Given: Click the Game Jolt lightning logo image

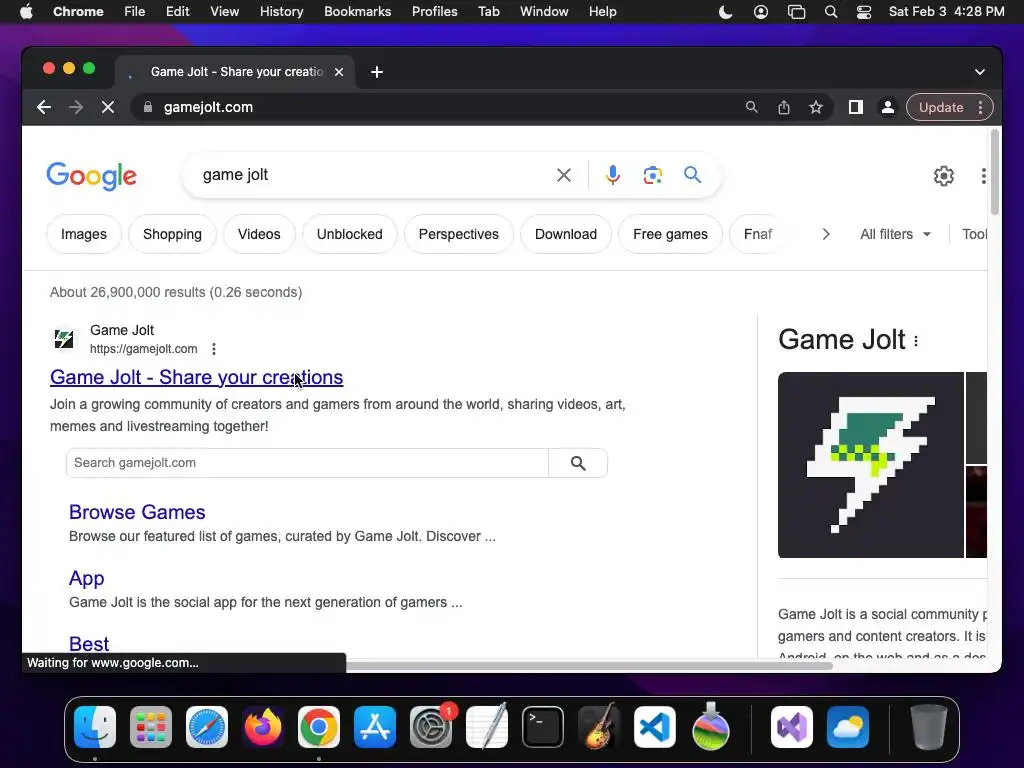Looking at the screenshot, I should point(871,465).
